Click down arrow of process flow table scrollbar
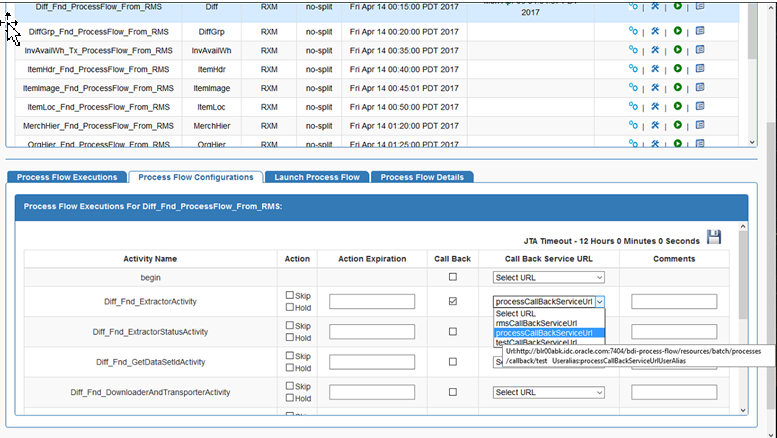Viewport: 777px width, 438px height. (752, 142)
